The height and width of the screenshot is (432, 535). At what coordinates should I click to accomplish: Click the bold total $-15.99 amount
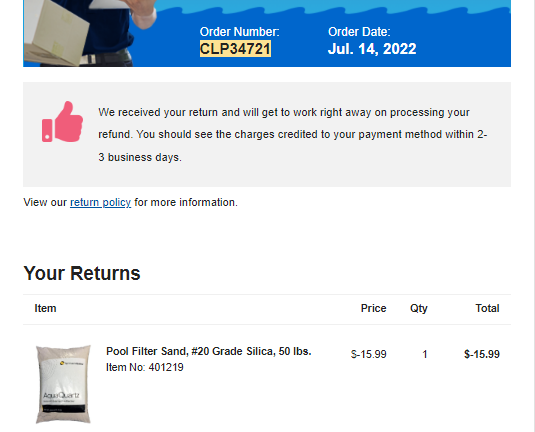click(482, 354)
